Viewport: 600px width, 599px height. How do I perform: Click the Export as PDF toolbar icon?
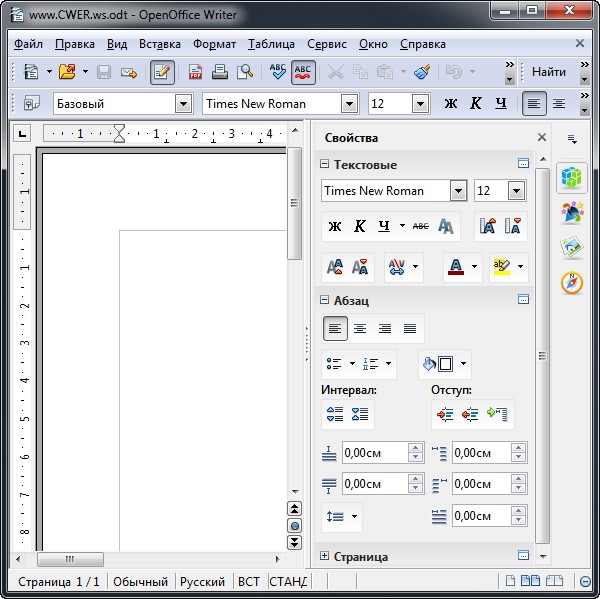(196, 72)
